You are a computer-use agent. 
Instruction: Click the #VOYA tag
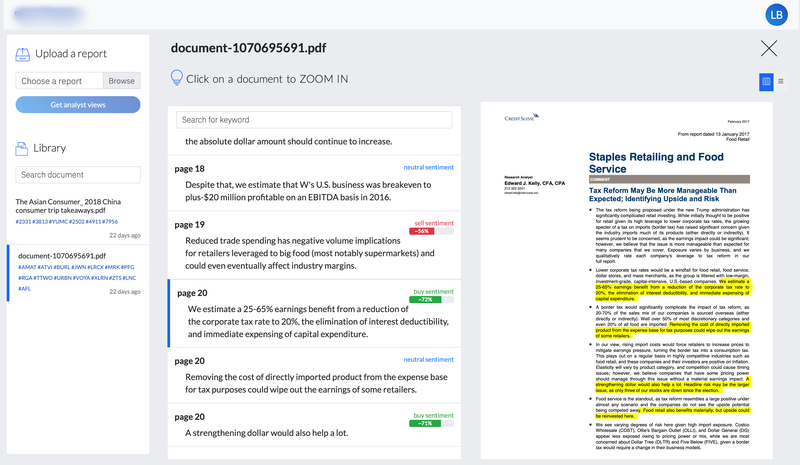tap(81, 278)
